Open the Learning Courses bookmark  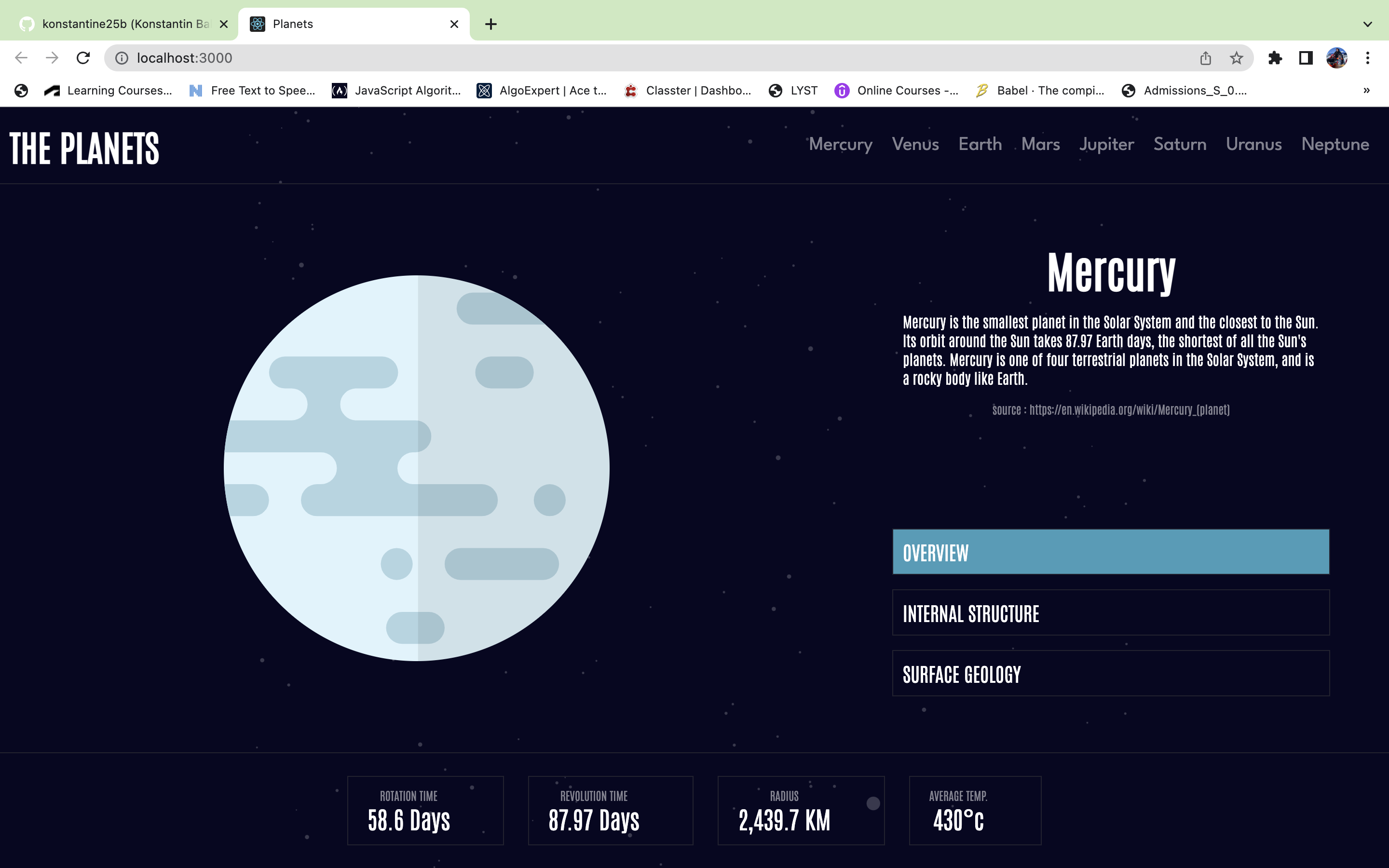tap(109, 90)
